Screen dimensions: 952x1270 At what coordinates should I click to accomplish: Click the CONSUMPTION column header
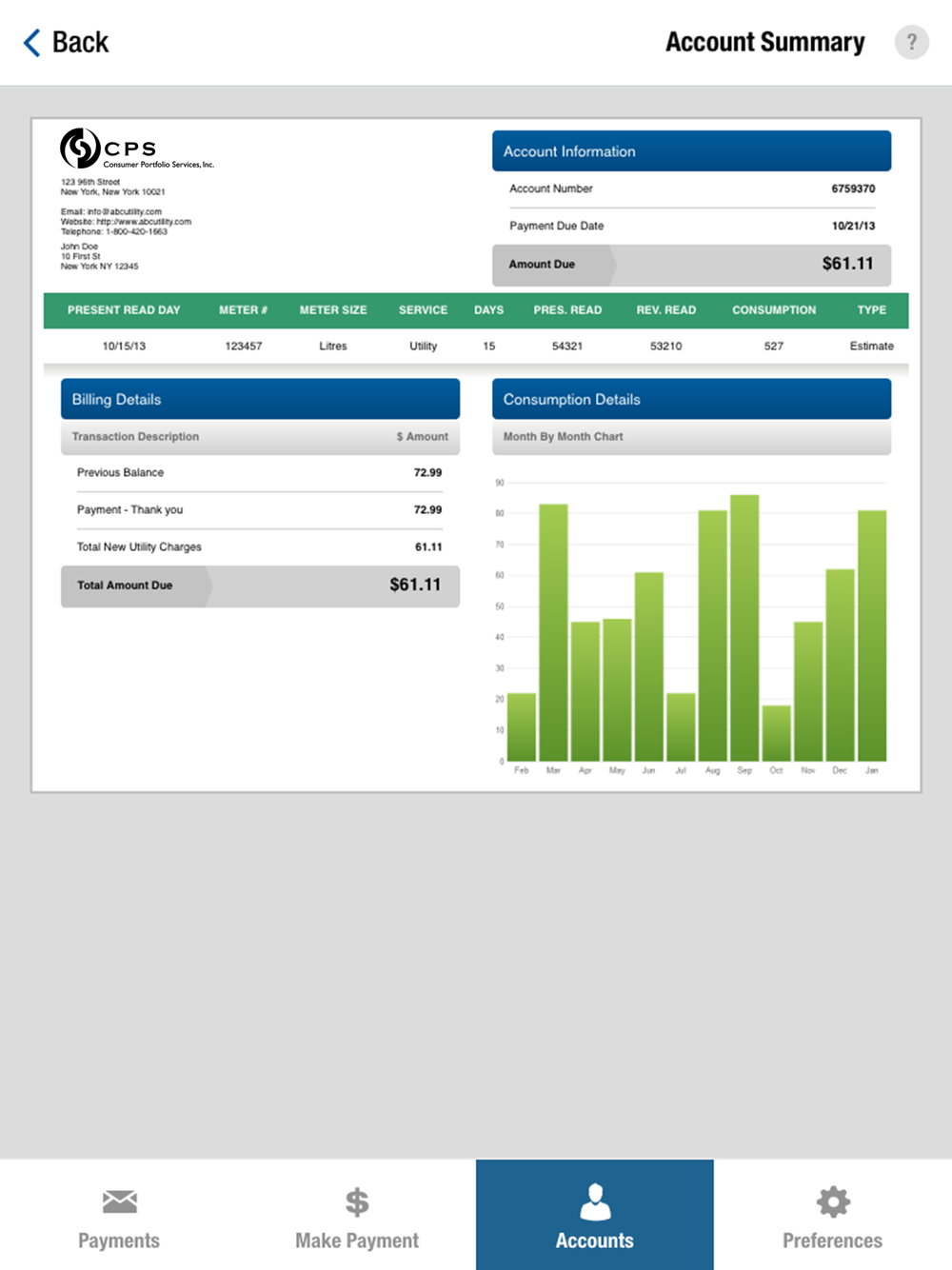[x=774, y=310]
